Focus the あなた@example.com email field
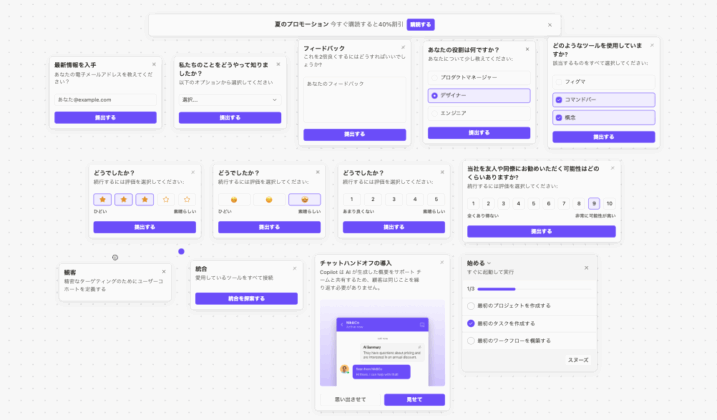 point(106,100)
